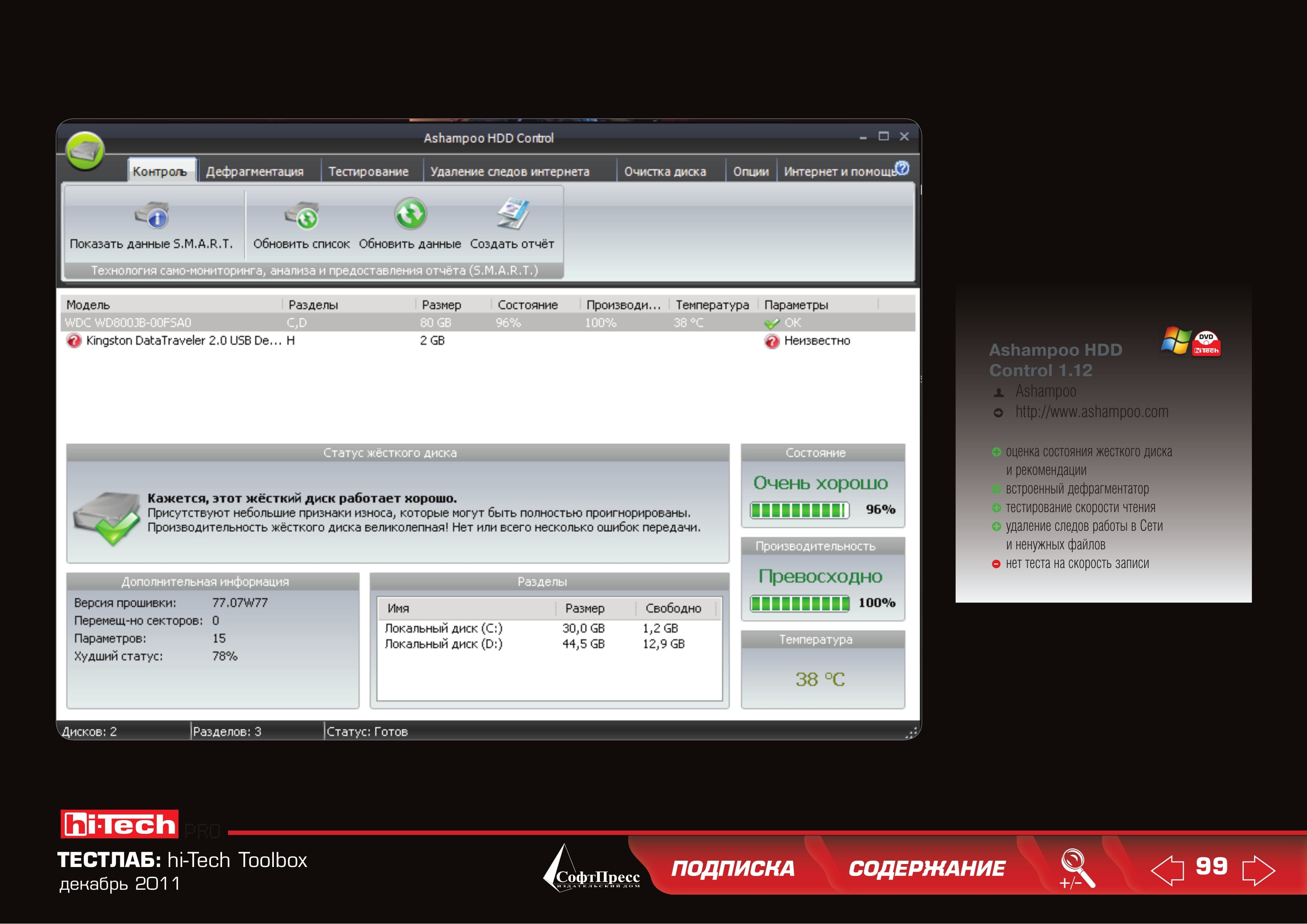
Task: Click the blue help question mark icon
Action: tap(902, 168)
